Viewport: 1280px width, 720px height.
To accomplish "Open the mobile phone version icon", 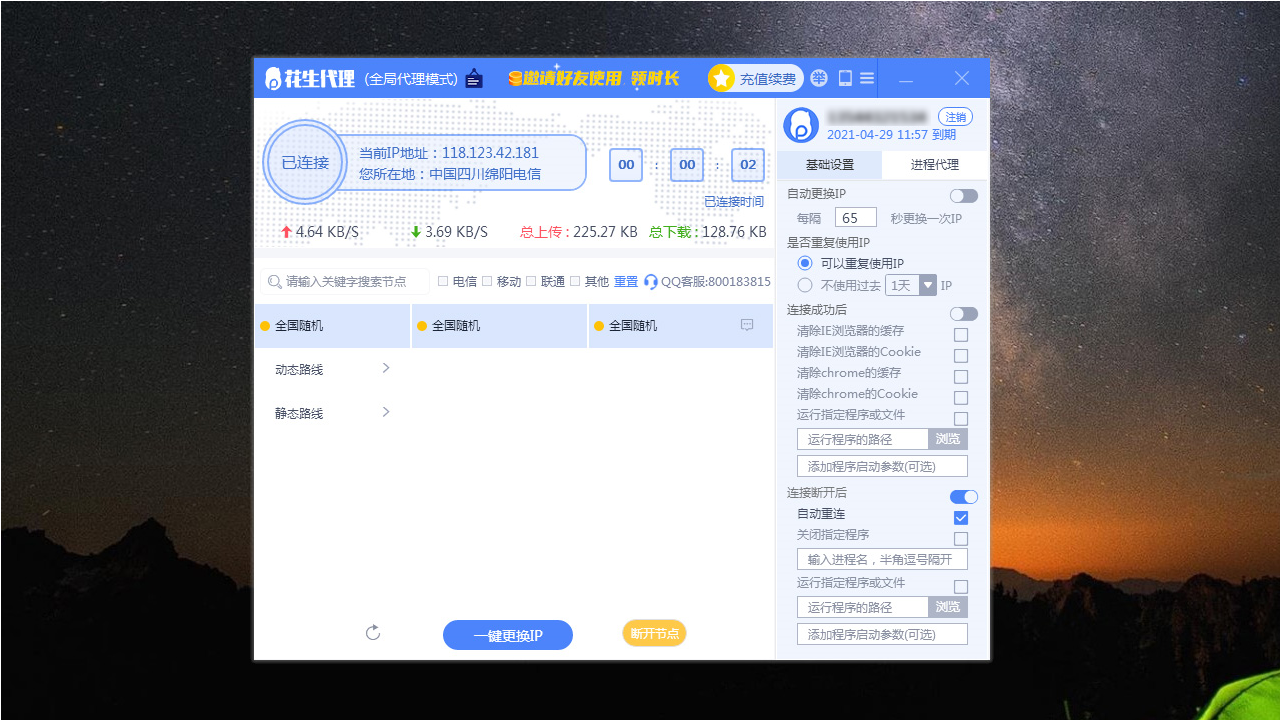I will click(843, 77).
